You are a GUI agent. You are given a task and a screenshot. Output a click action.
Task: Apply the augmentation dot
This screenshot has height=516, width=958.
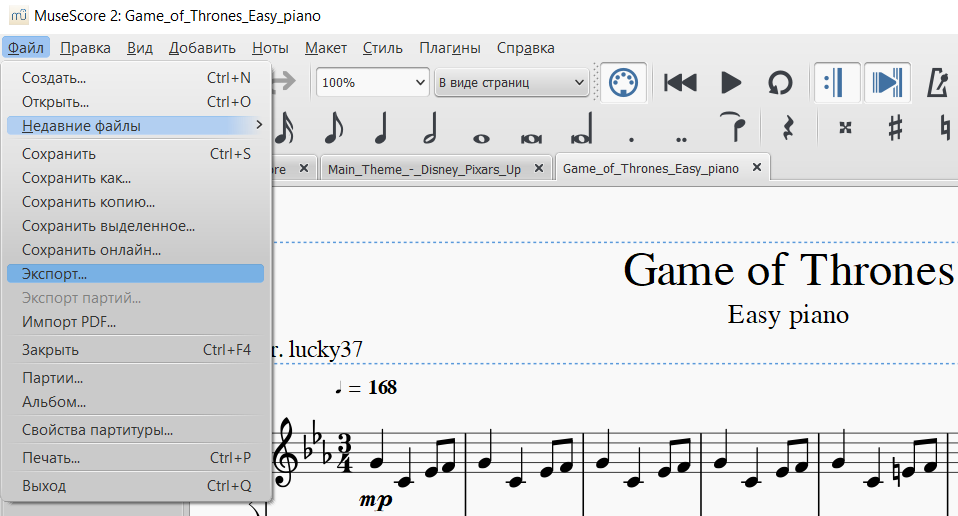[631, 139]
